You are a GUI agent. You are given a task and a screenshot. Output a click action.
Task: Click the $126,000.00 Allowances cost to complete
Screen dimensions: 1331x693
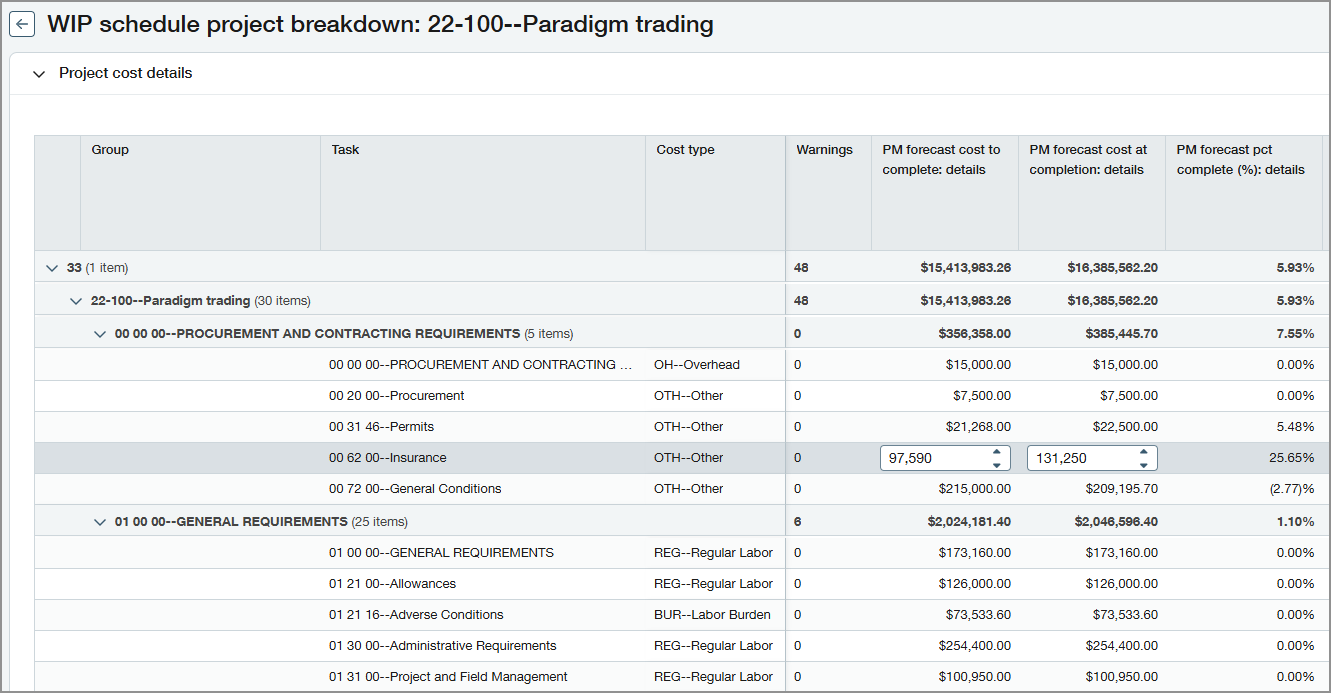tap(974, 584)
